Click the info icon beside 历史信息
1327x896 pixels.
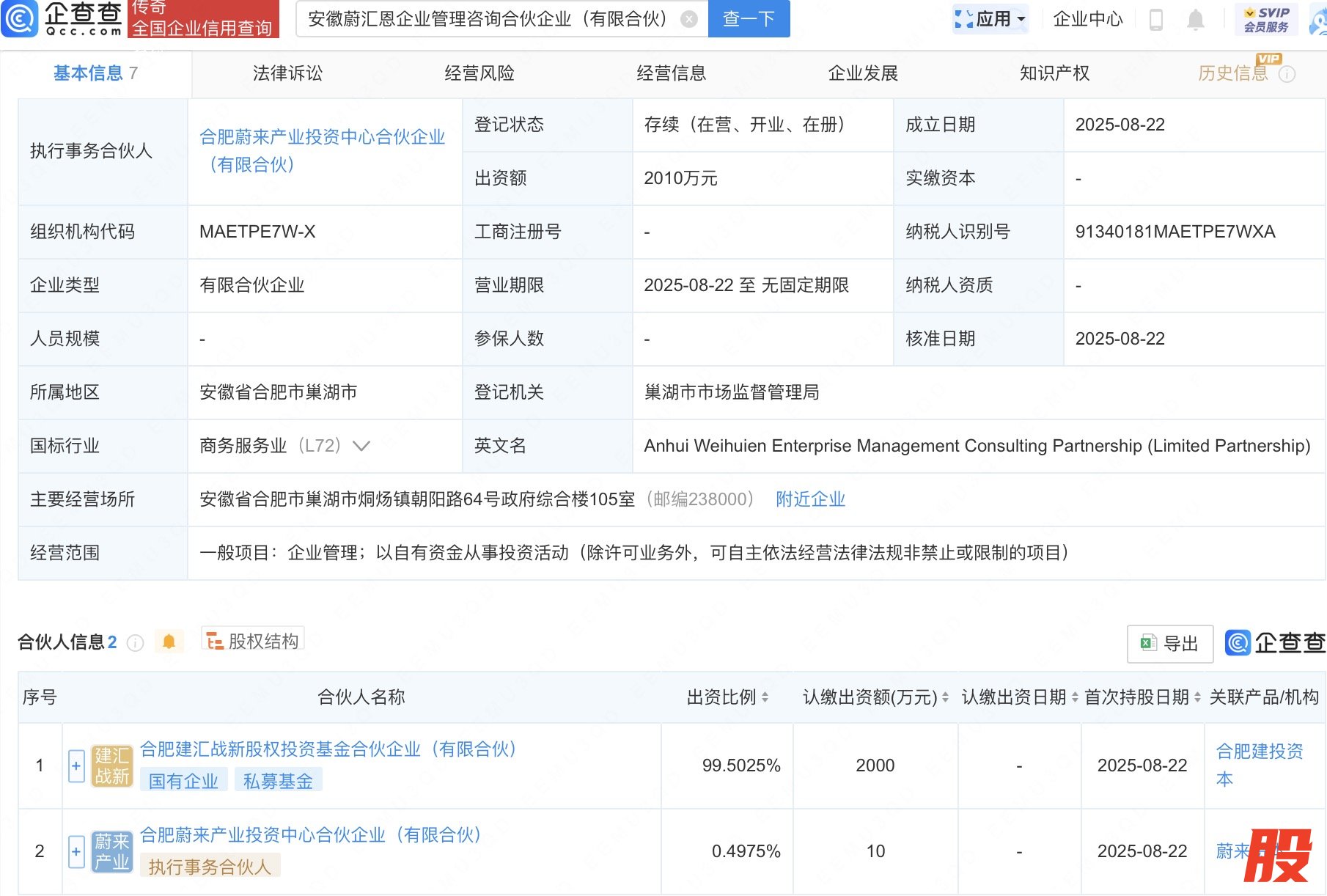[x=1287, y=74]
